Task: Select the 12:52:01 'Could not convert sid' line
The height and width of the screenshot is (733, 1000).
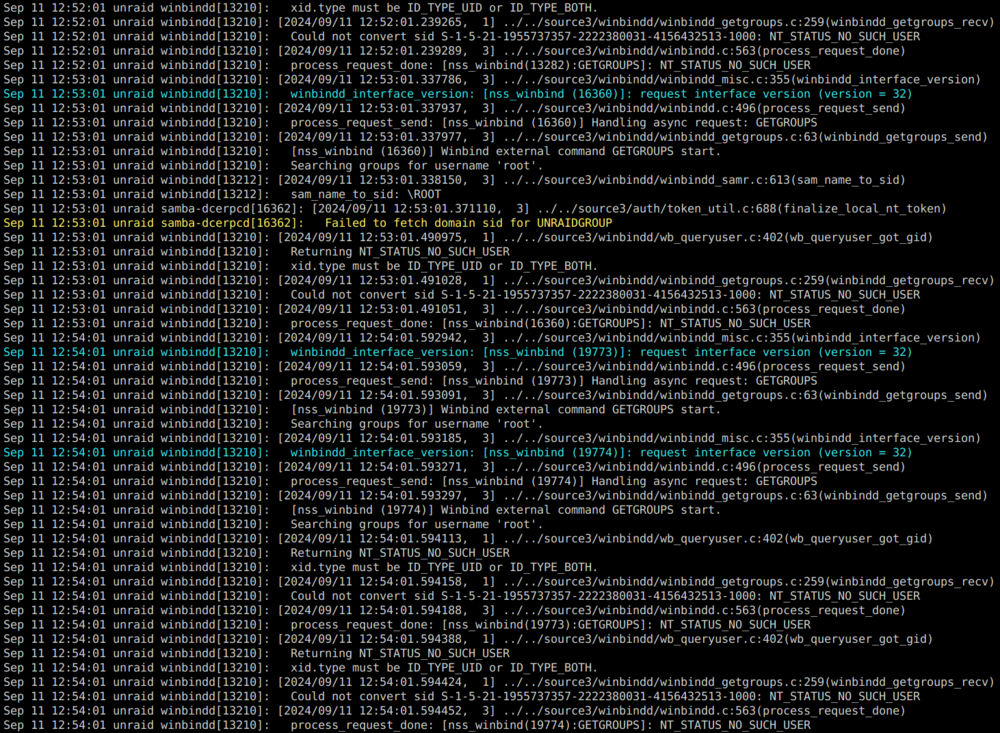Action: tap(462, 36)
